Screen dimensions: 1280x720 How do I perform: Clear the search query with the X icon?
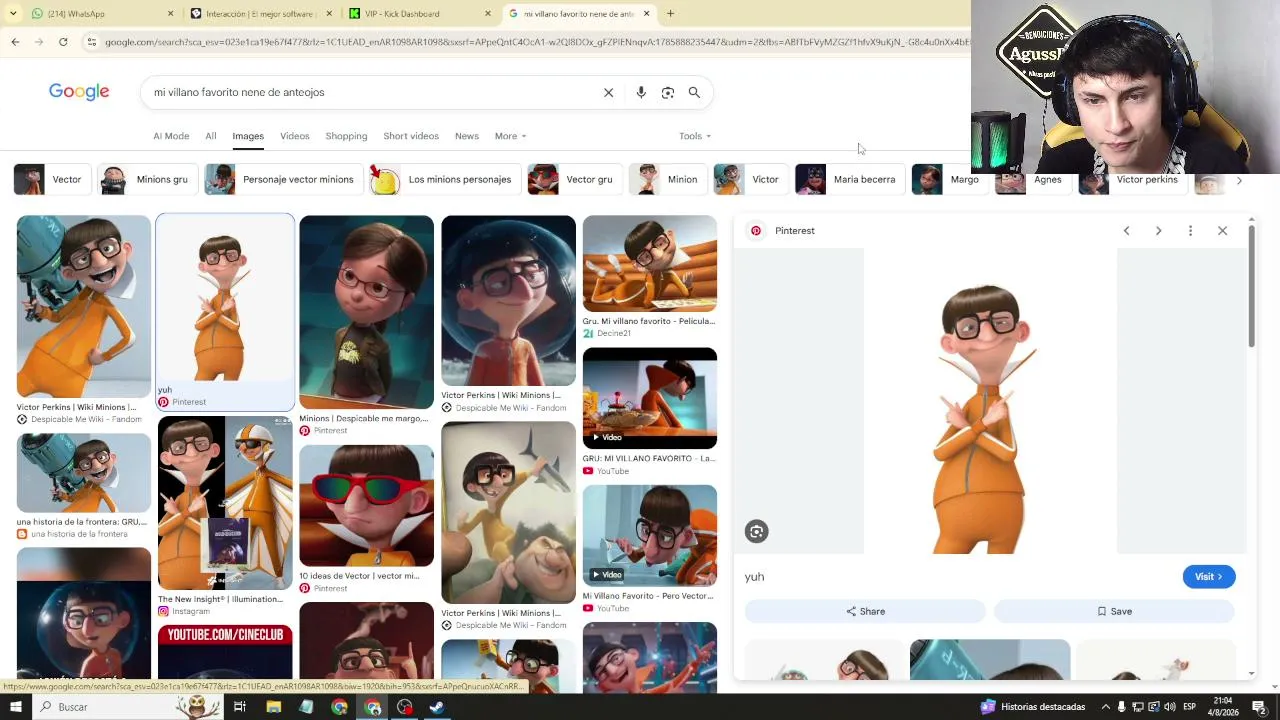point(608,92)
